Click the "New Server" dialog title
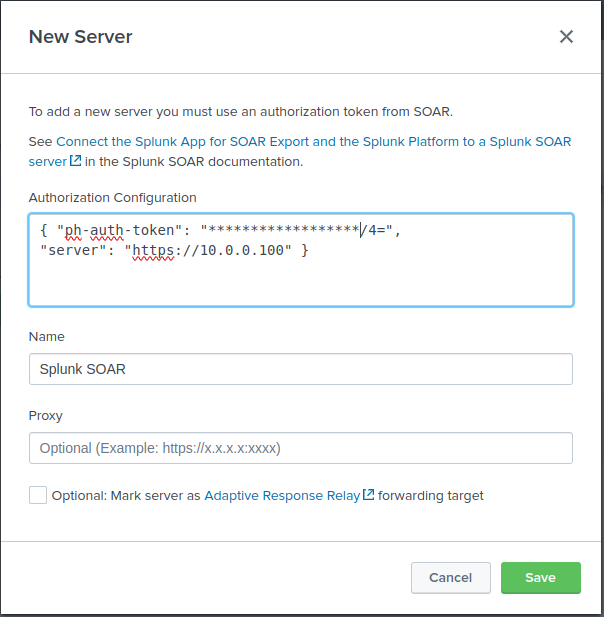Screen dimensions: 604x617 (80, 37)
